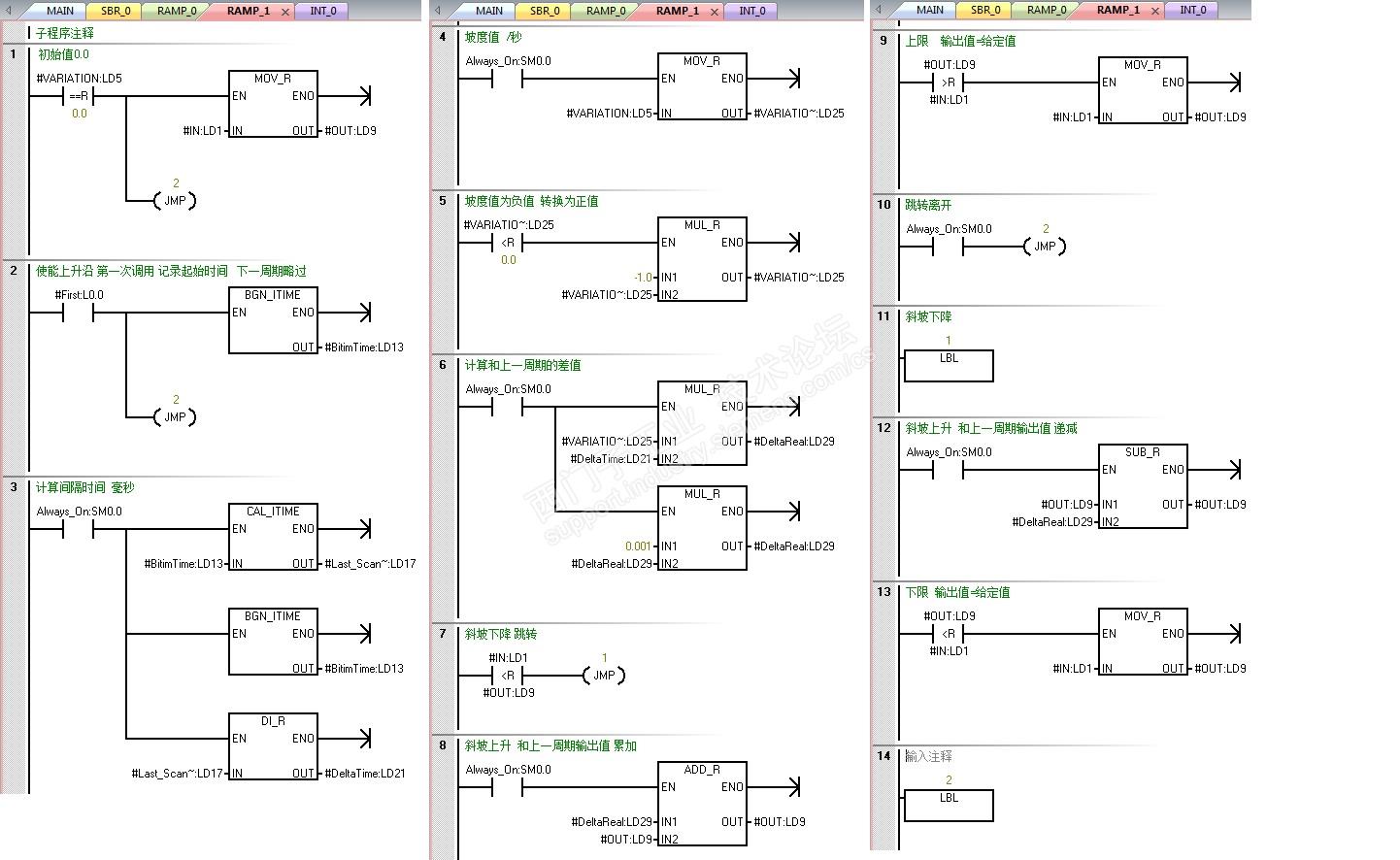
Task: Switch to the MAIN tab above network 1
Action: point(59,11)
